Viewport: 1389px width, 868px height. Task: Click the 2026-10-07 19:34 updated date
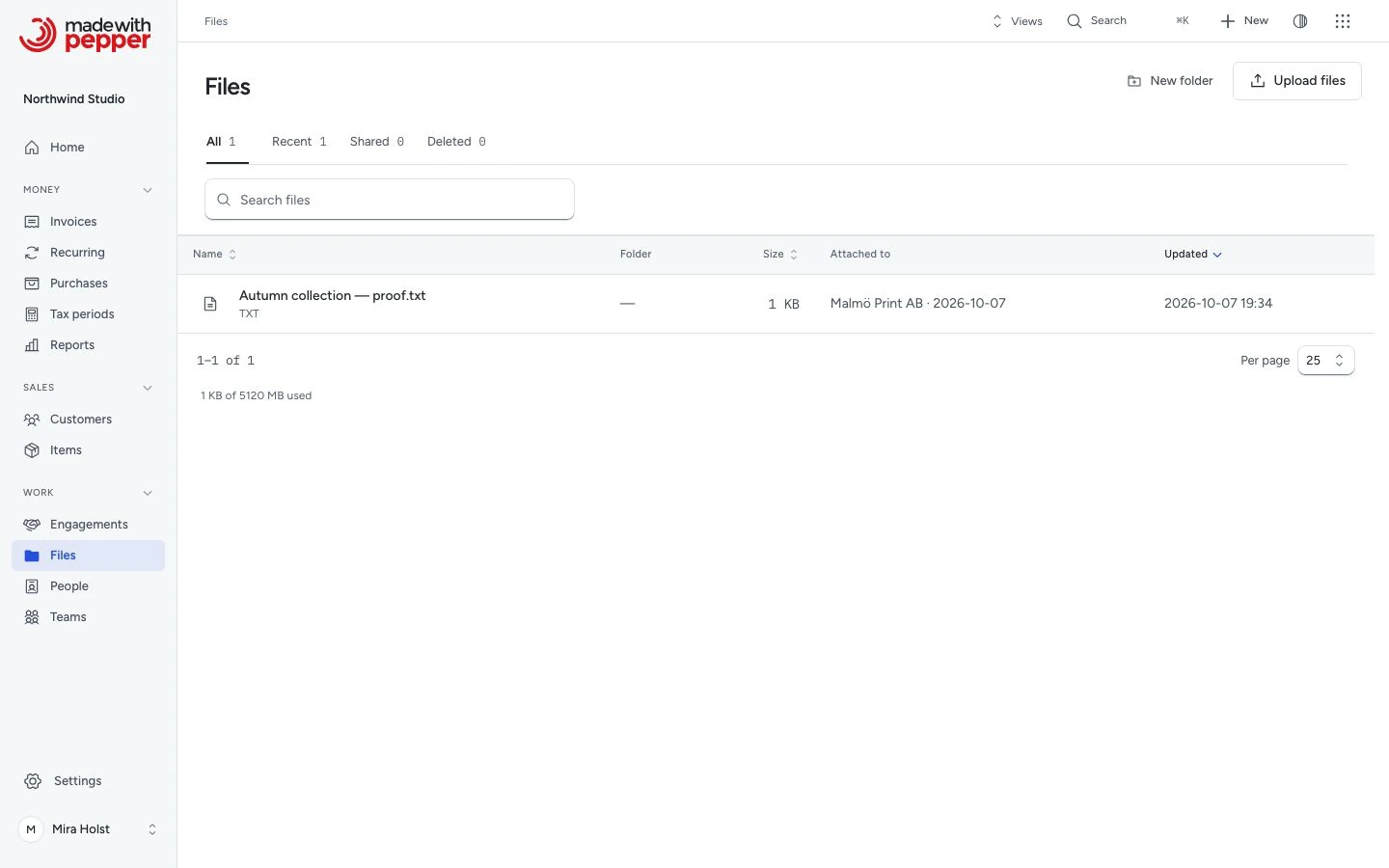1218,304
